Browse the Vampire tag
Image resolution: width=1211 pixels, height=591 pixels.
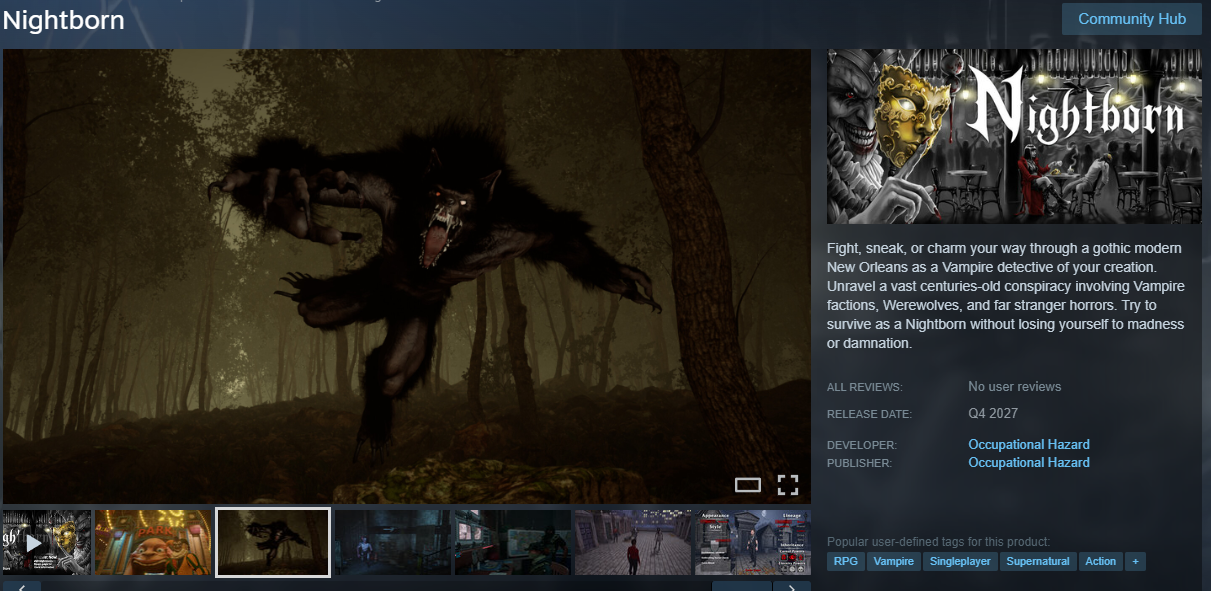point(893,561)
